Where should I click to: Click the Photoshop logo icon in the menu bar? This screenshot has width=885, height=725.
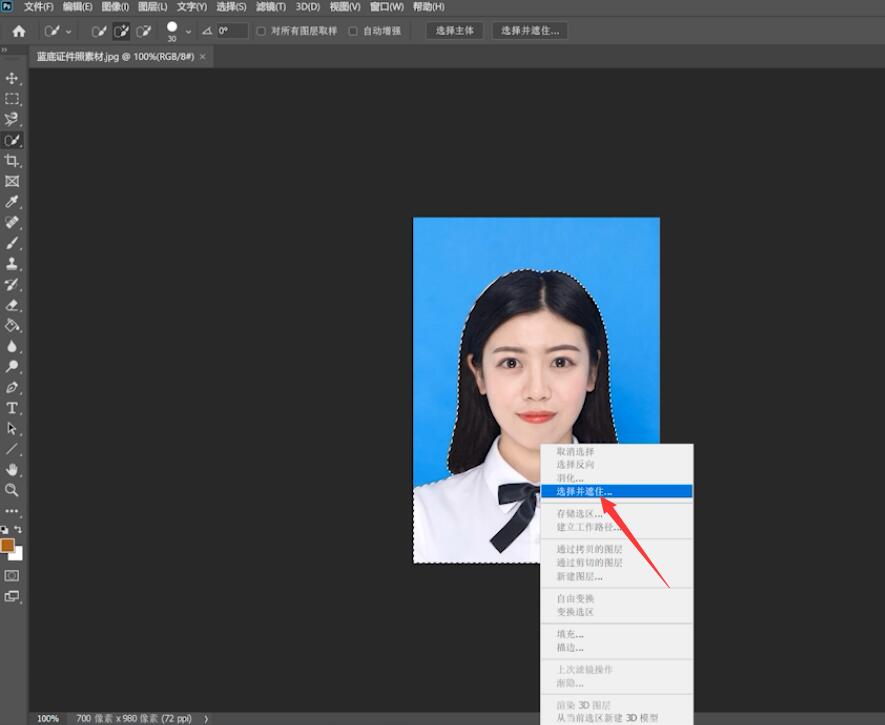point(7,6)
